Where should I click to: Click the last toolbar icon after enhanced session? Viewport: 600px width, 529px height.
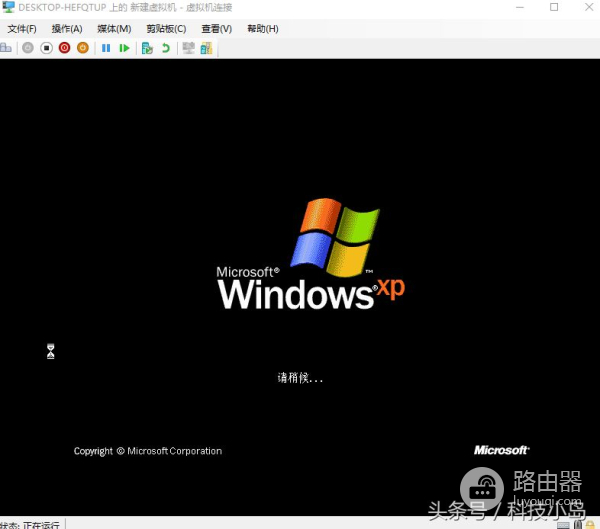click(x=206, y=48)
